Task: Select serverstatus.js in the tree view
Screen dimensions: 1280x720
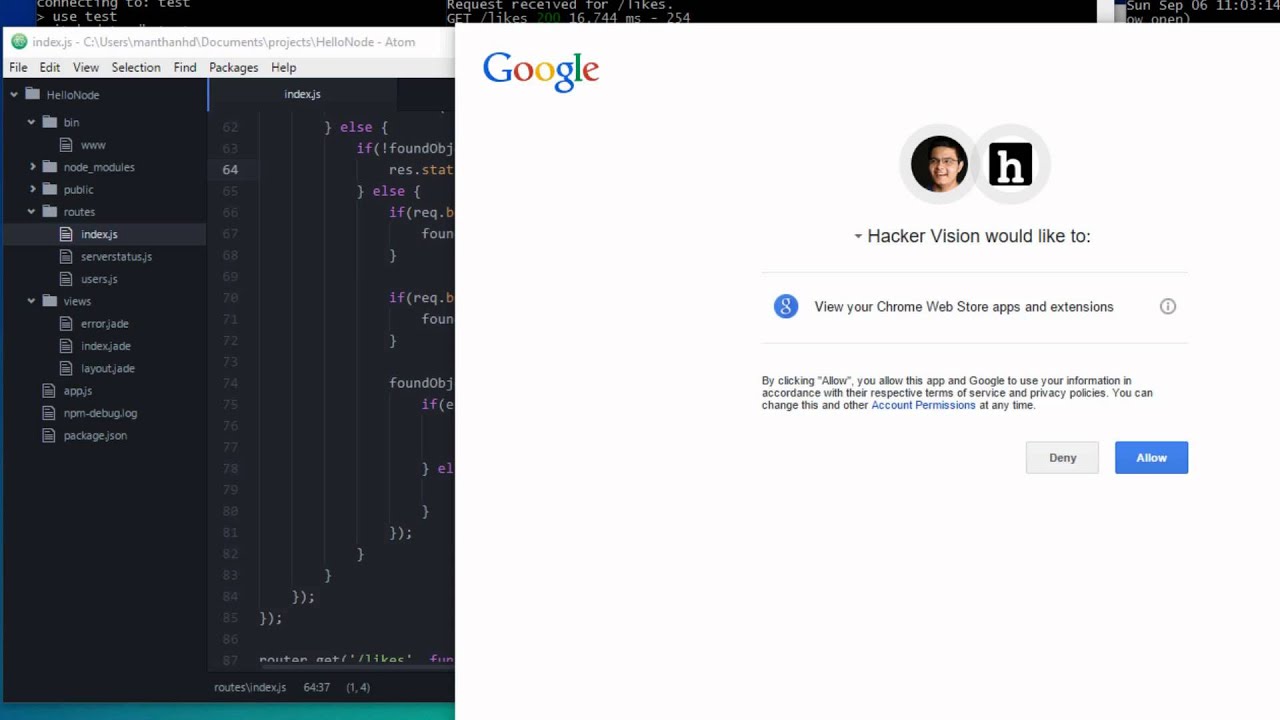Action: (116, 257)
